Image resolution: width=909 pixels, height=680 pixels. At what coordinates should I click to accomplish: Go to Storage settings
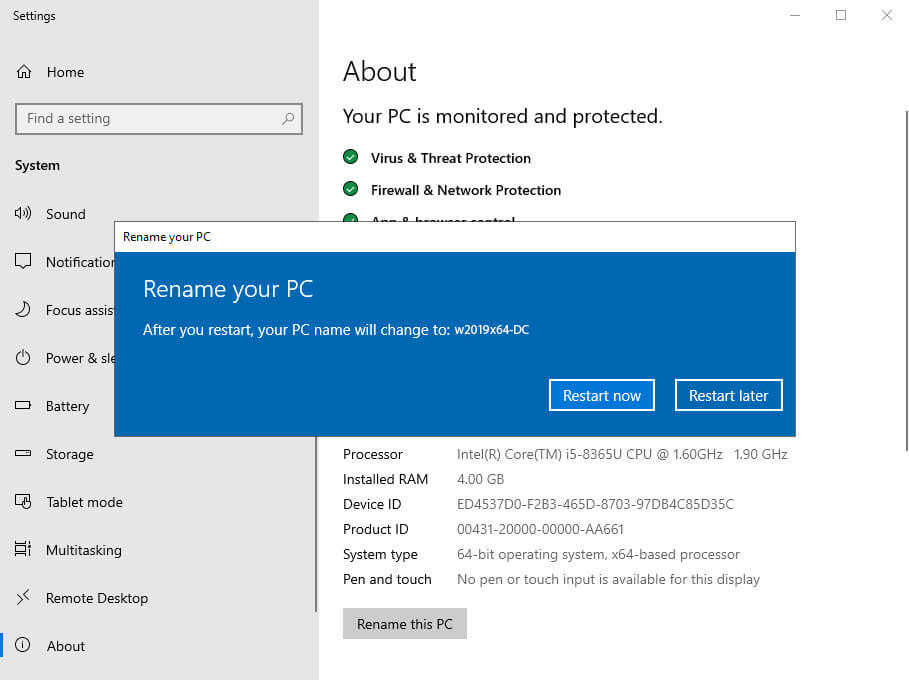70,454
